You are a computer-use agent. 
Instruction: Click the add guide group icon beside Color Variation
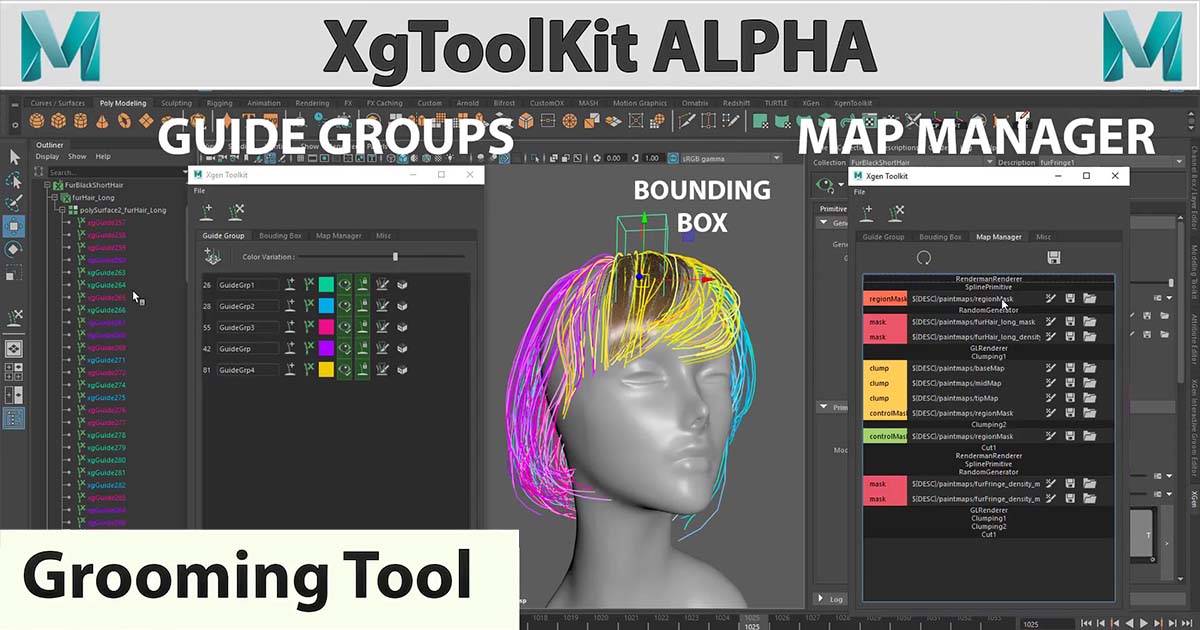[x=211, y=256]
